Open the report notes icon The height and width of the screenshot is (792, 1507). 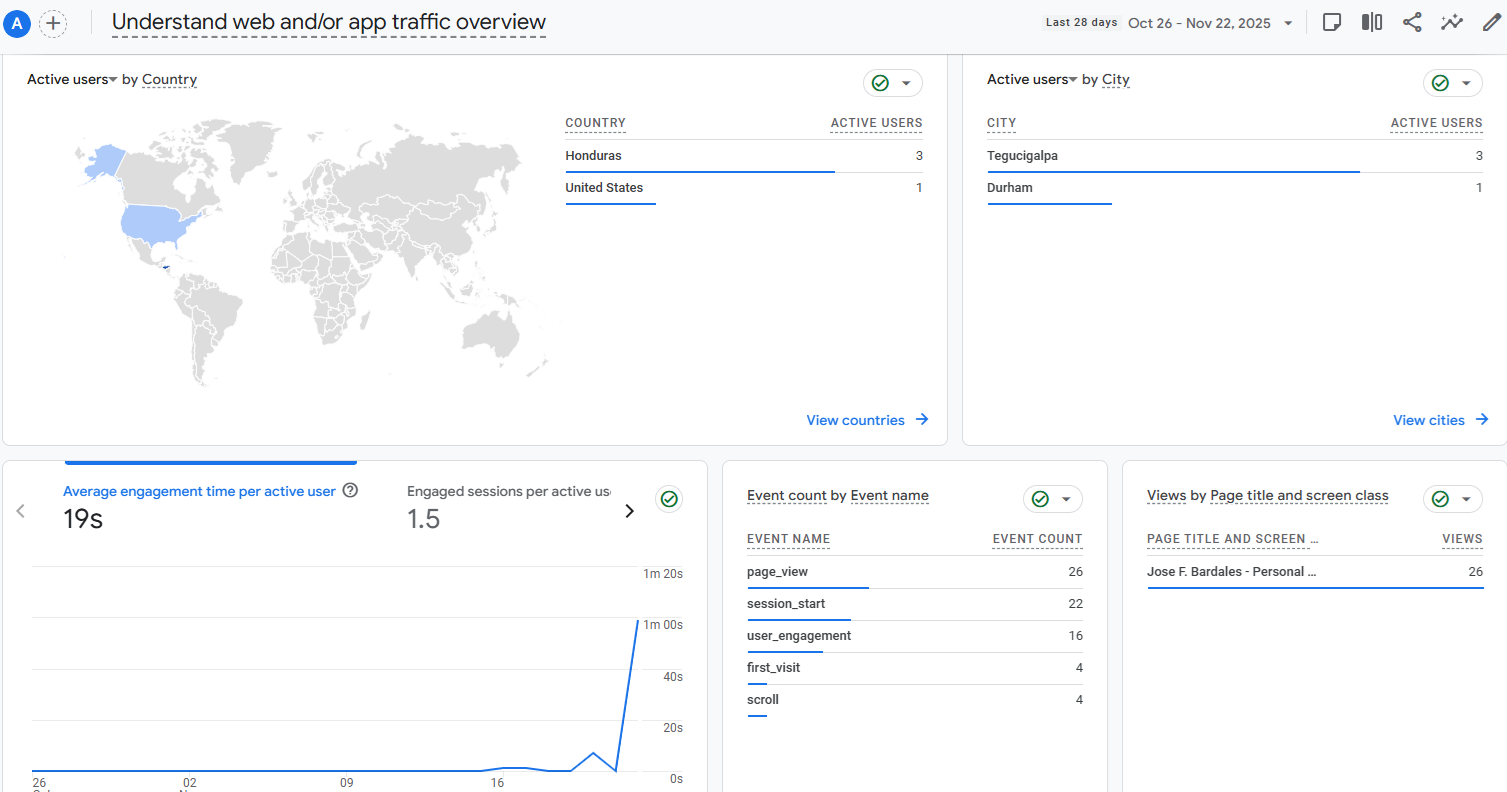[x=1331, y=23]
